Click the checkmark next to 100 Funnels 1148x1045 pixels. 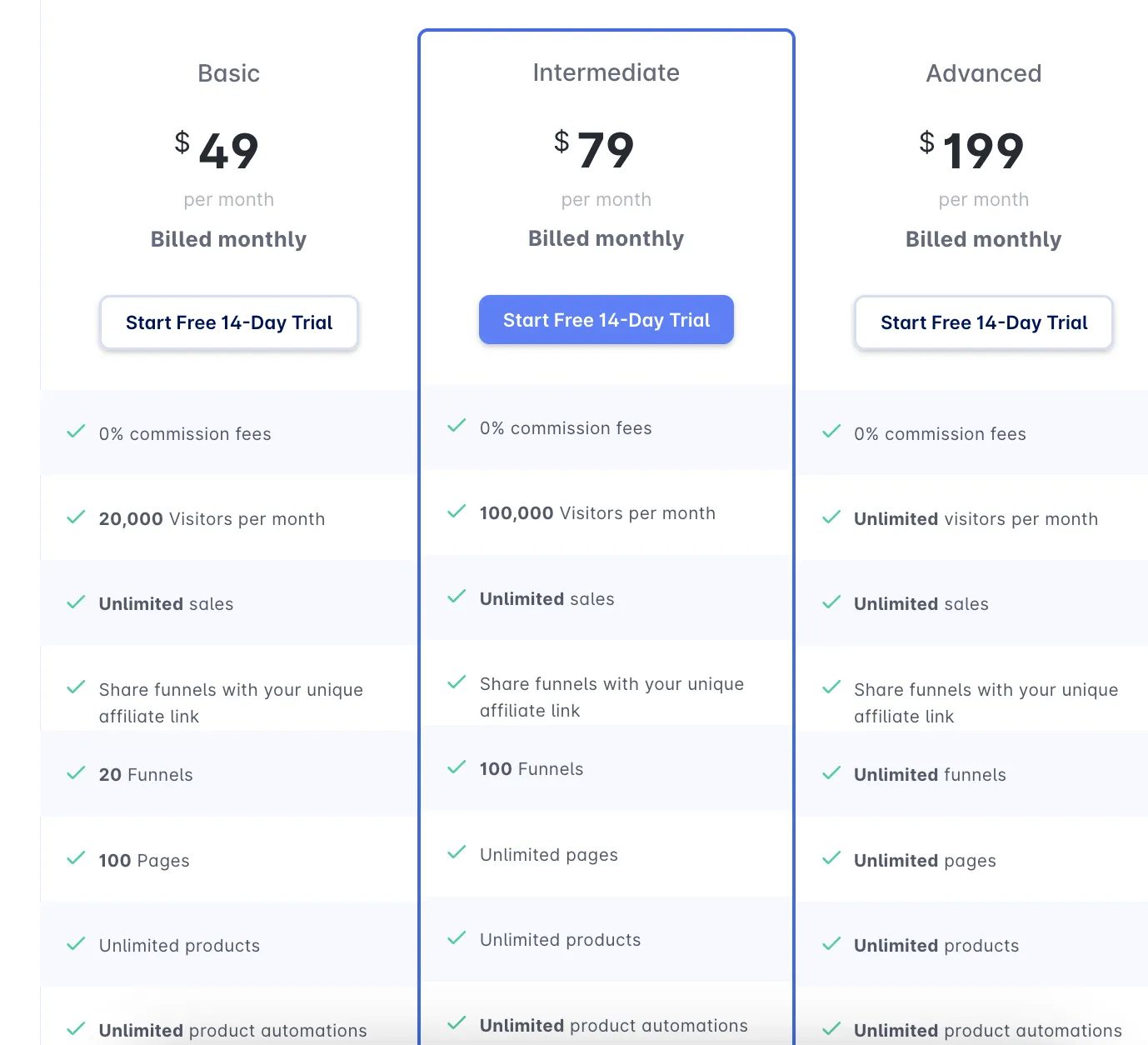point(457,767)
